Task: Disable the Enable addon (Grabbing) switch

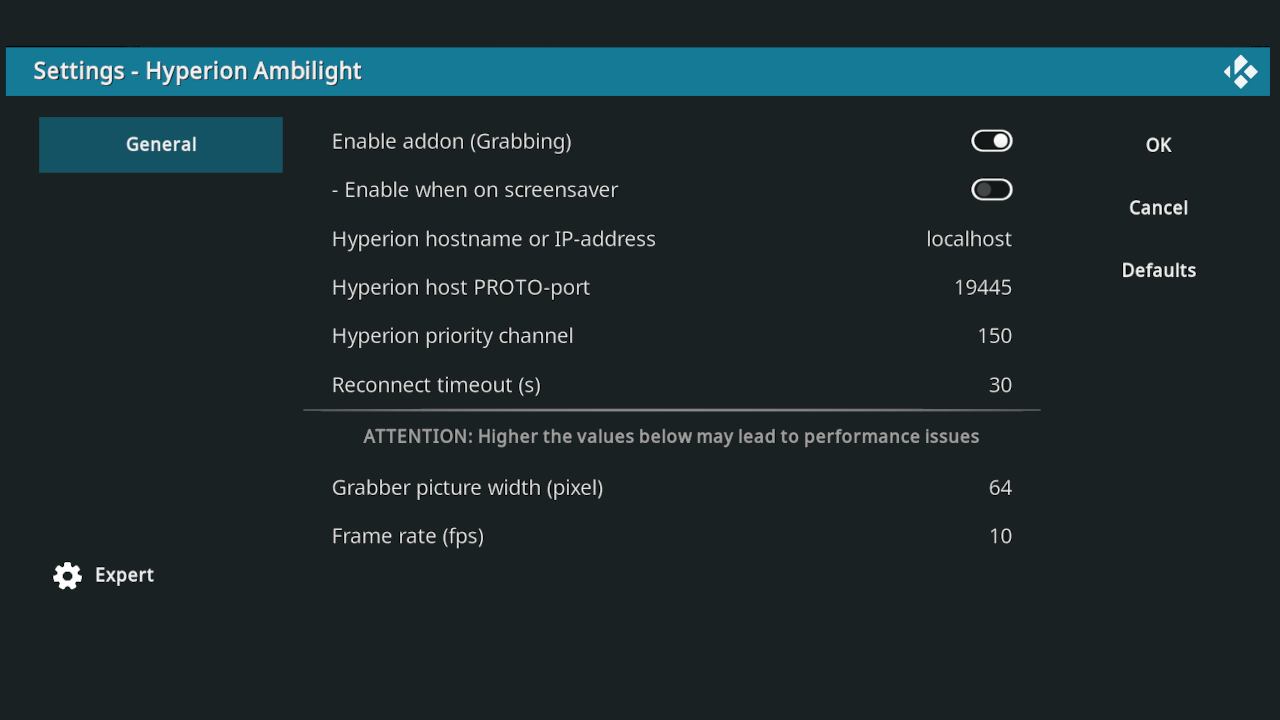Action: pyautogui.click(x=991, y=141)
